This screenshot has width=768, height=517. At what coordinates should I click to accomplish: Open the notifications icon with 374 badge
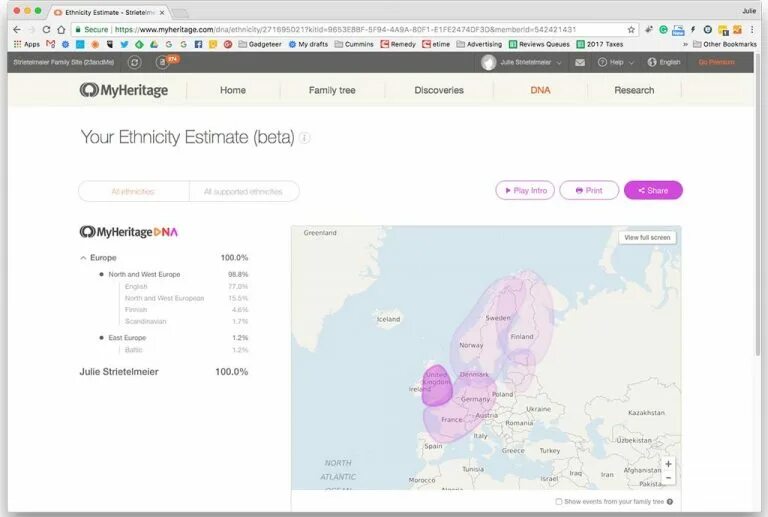click(x=165, y=62)
